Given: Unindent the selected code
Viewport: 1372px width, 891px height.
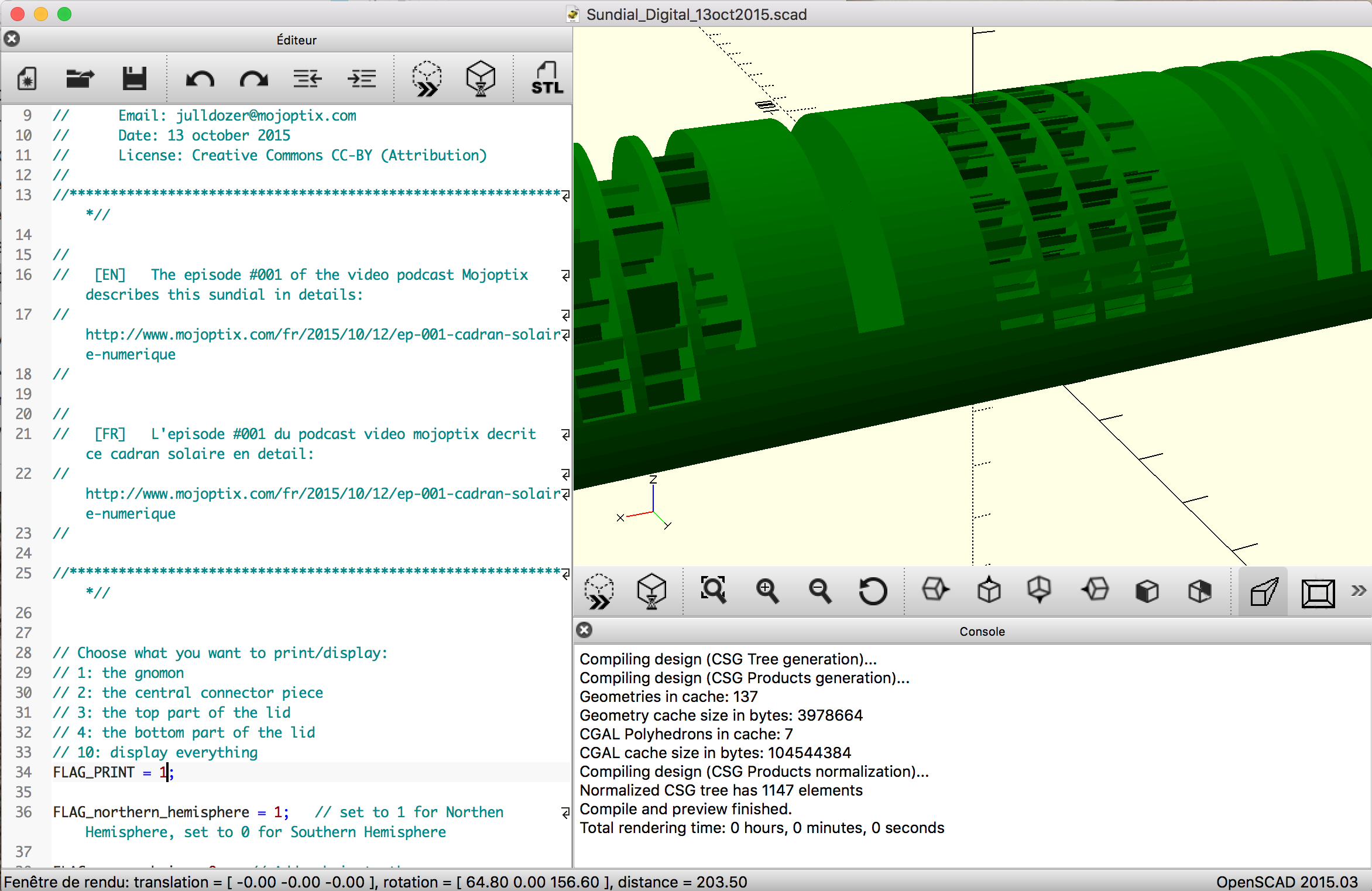Looking at the screenshot, I should tap(307, 78).
